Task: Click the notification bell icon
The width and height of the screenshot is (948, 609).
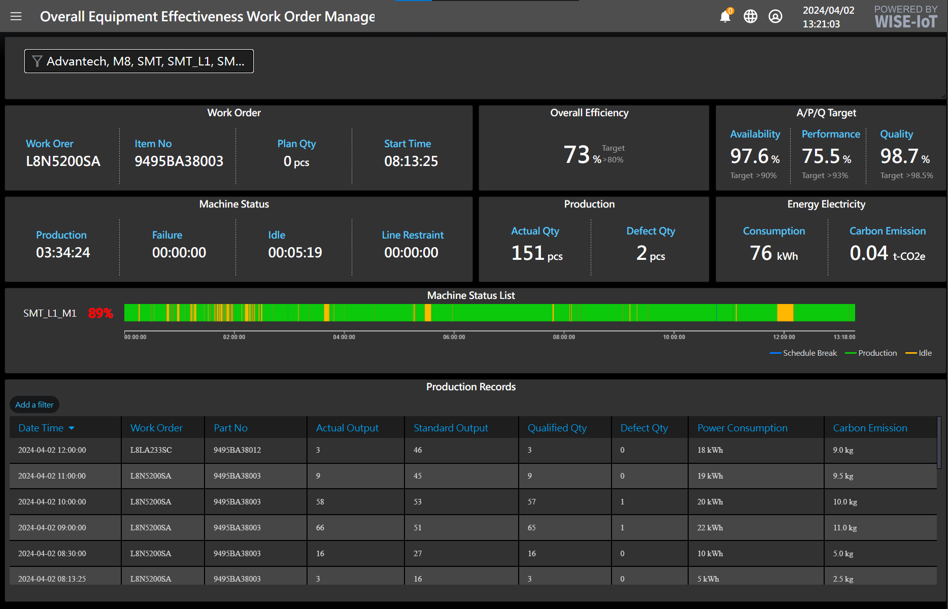Action: (x=725, y=17)
